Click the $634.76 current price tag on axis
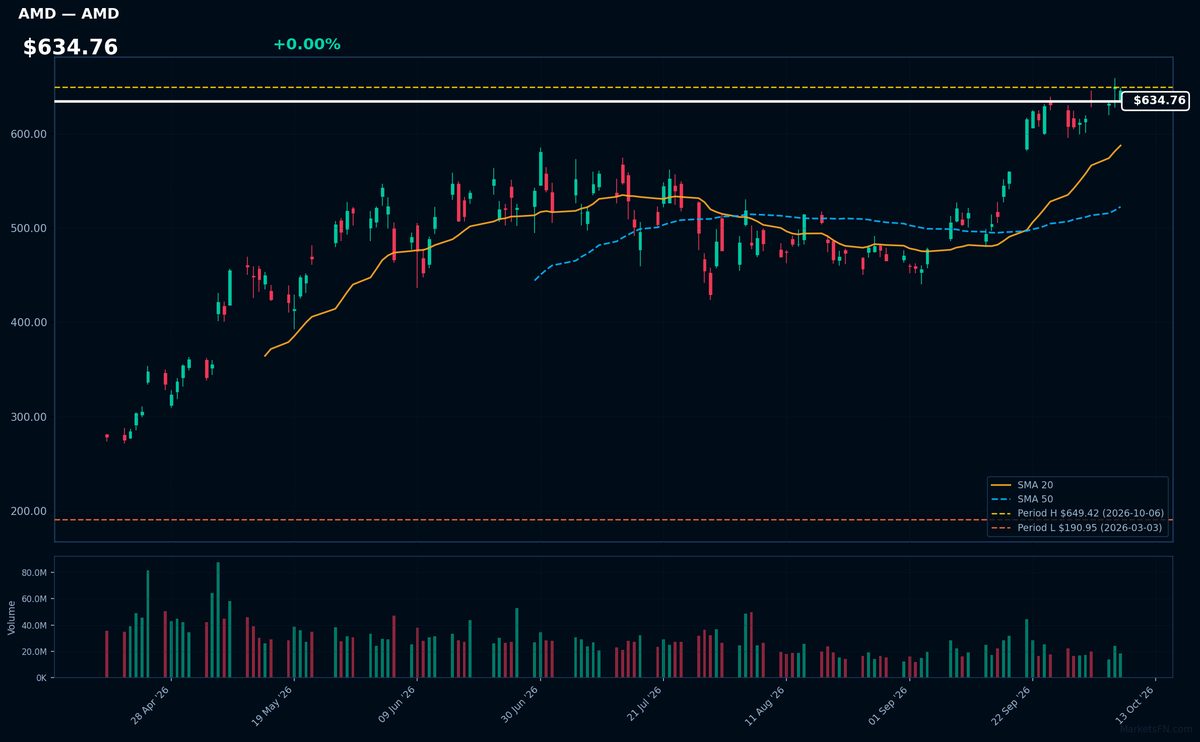The height and width of the screenshot is (742, 1200). [x=1155, y=101]
